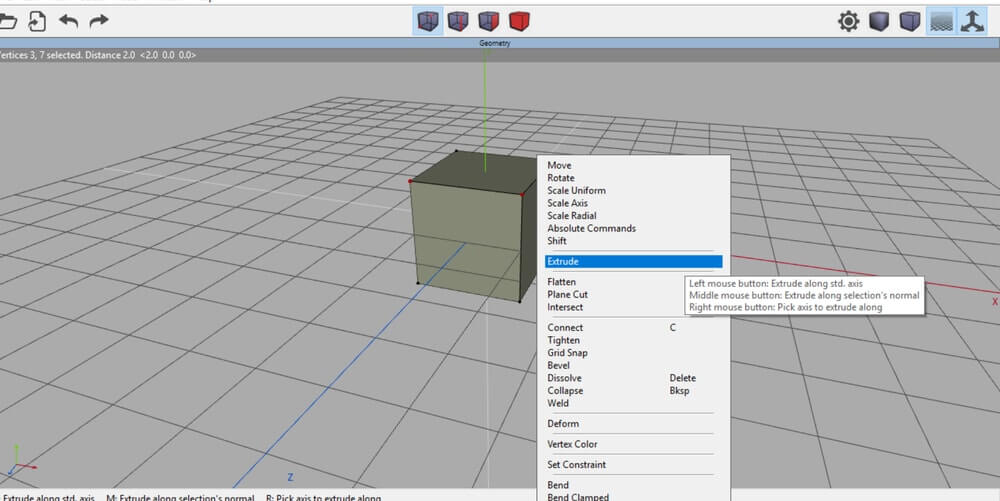Click the Redo arrow icon
This screenshot has width=1000, height=501.
pos(98,20)
